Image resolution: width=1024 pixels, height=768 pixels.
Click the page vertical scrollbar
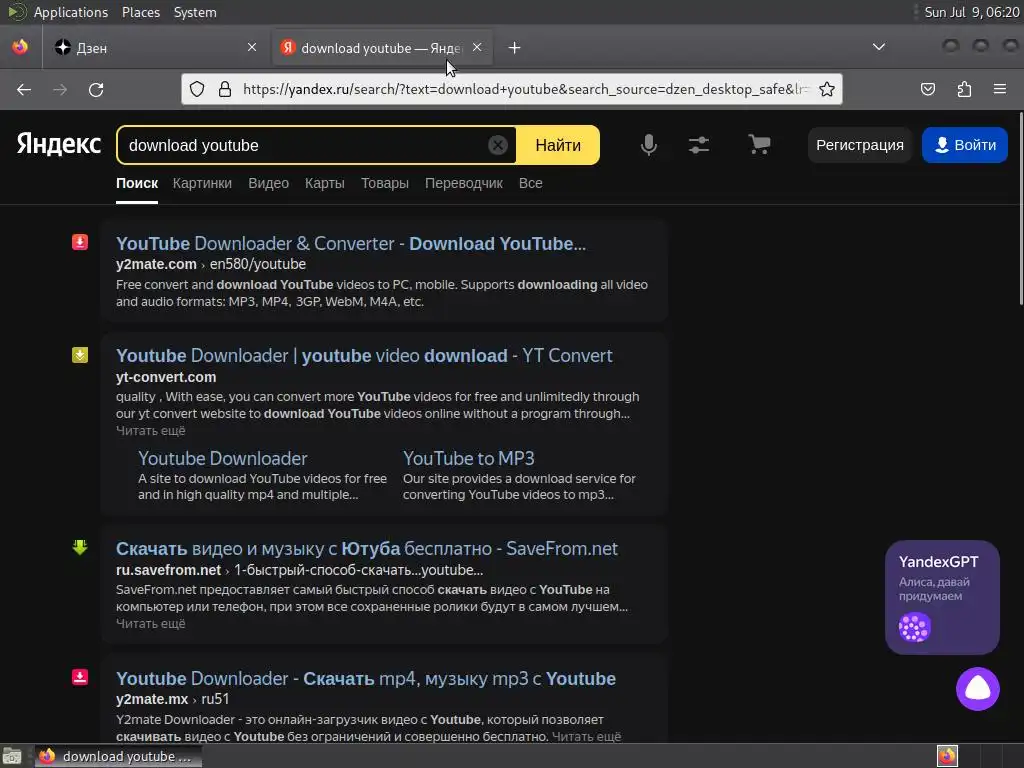[x=1020, y=209]
